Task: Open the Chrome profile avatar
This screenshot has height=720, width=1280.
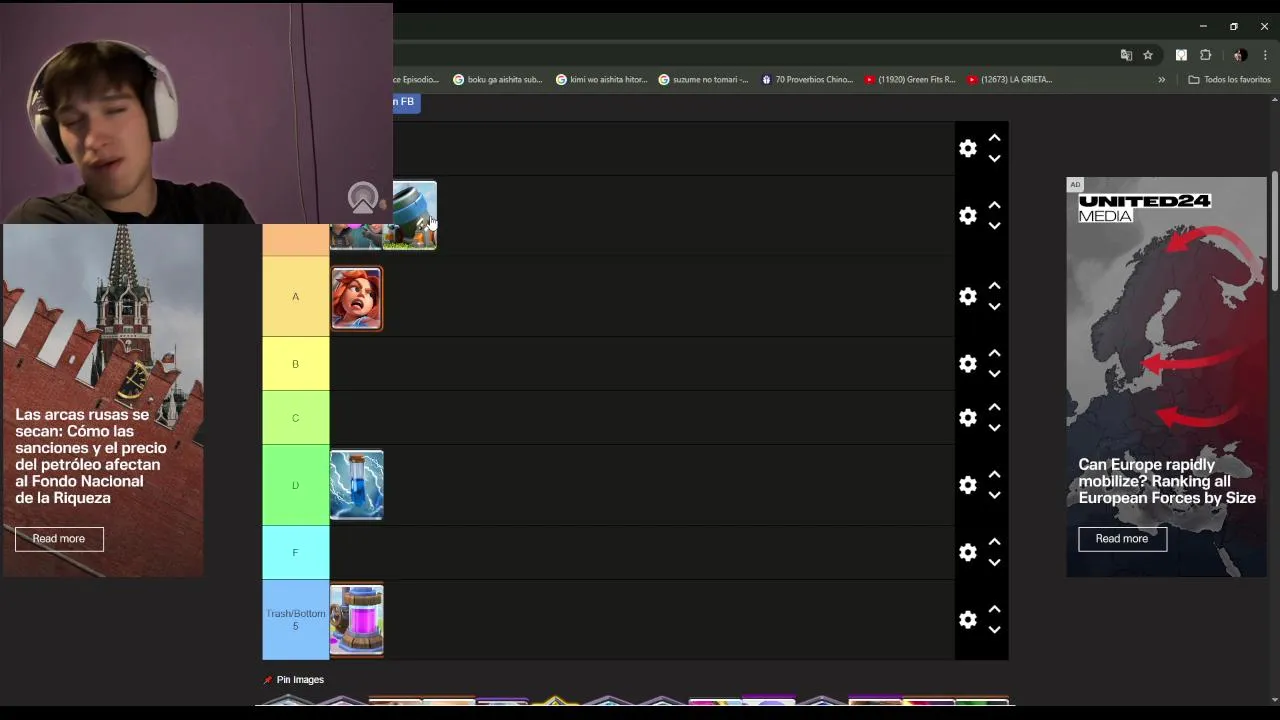Action: click(x=1240, y=55)
